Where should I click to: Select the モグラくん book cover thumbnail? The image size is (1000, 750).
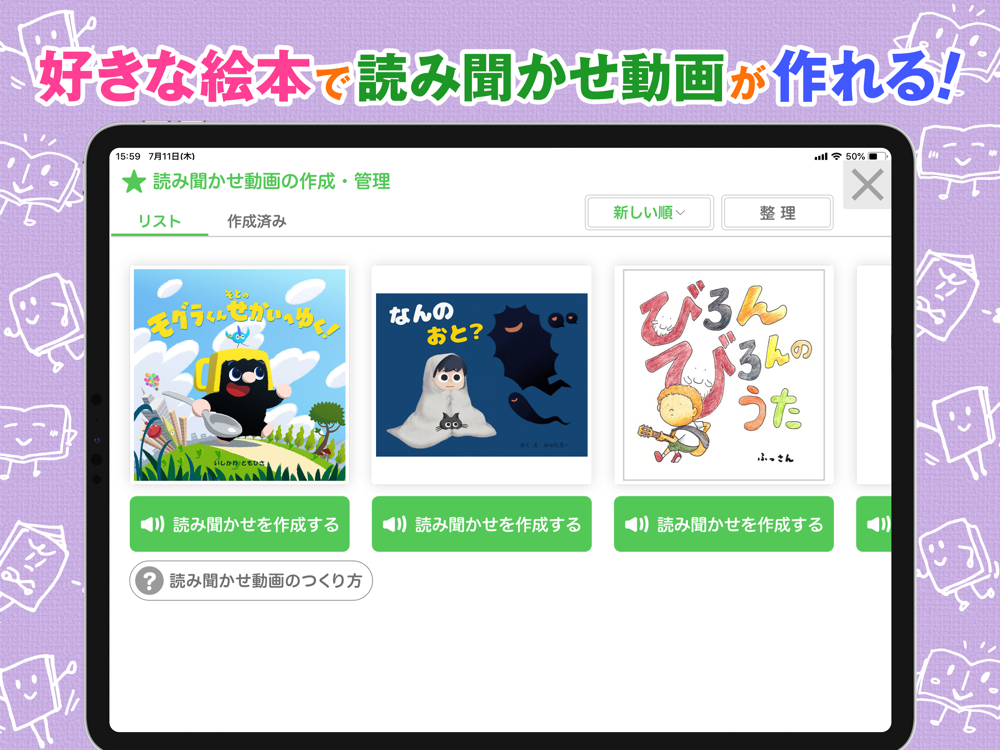tap(240, 374)
